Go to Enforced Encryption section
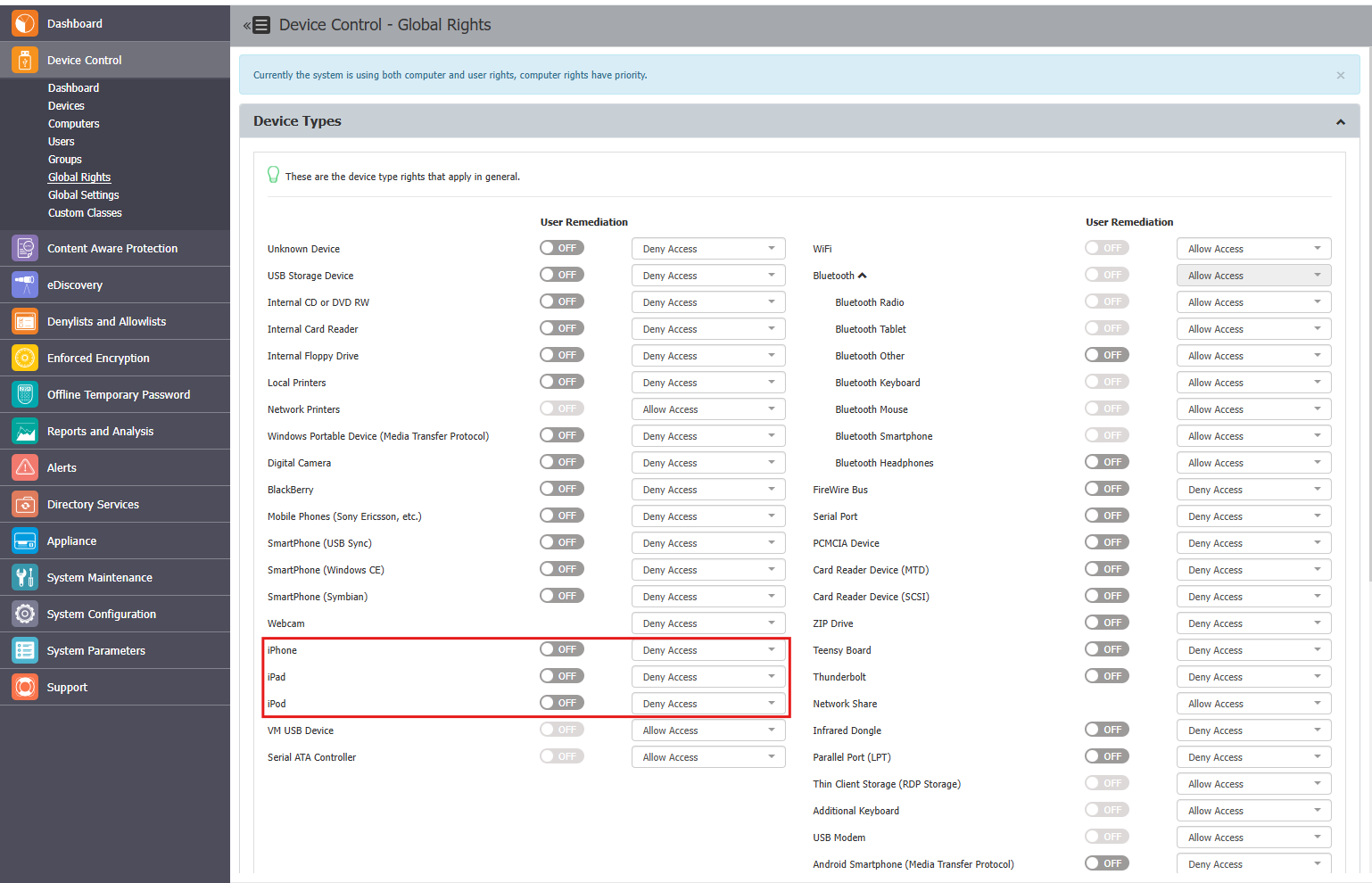This screenshot has height=883, width=1372. click(98, 358)
